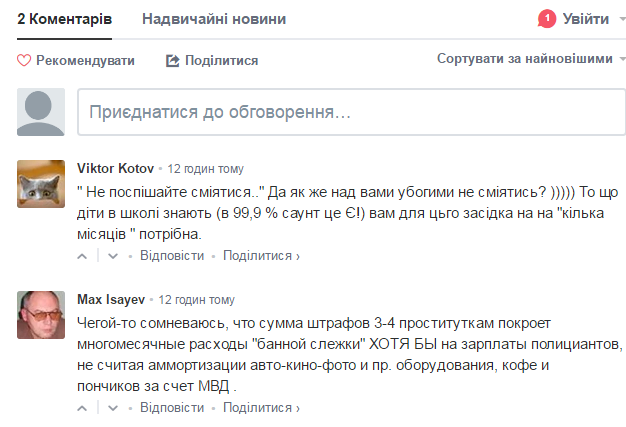Click the Поділитися share arrow icon
The image size is (626, 427).
172,61
